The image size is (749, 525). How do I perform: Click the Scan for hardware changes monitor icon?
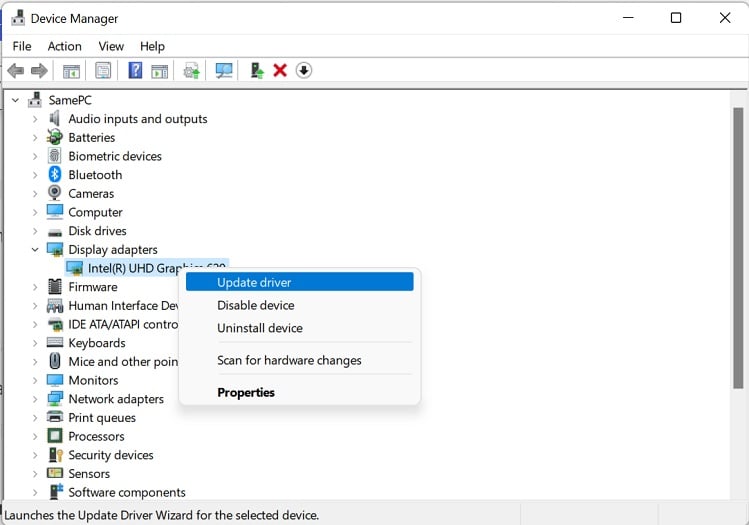pos(224,71)
